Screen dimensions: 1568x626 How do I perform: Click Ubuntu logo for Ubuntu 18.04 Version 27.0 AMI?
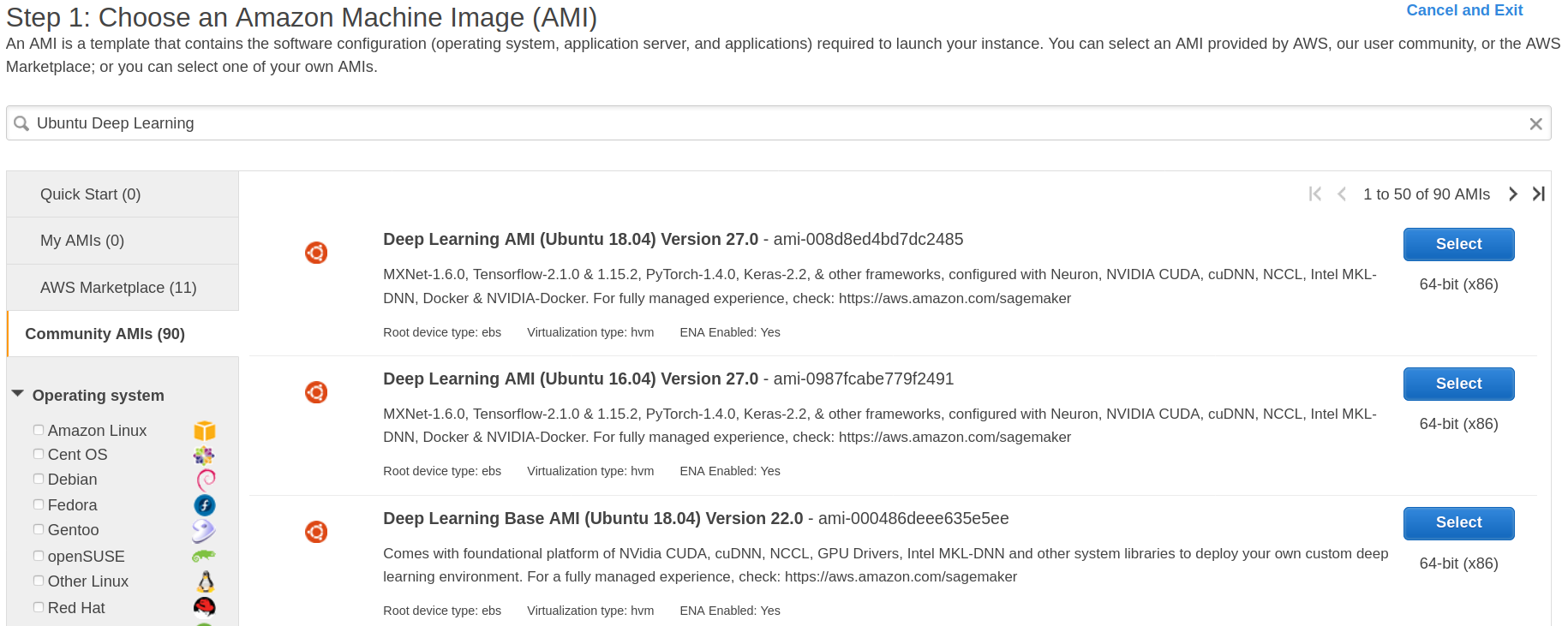pyautogui.click(x=316, y=253)
